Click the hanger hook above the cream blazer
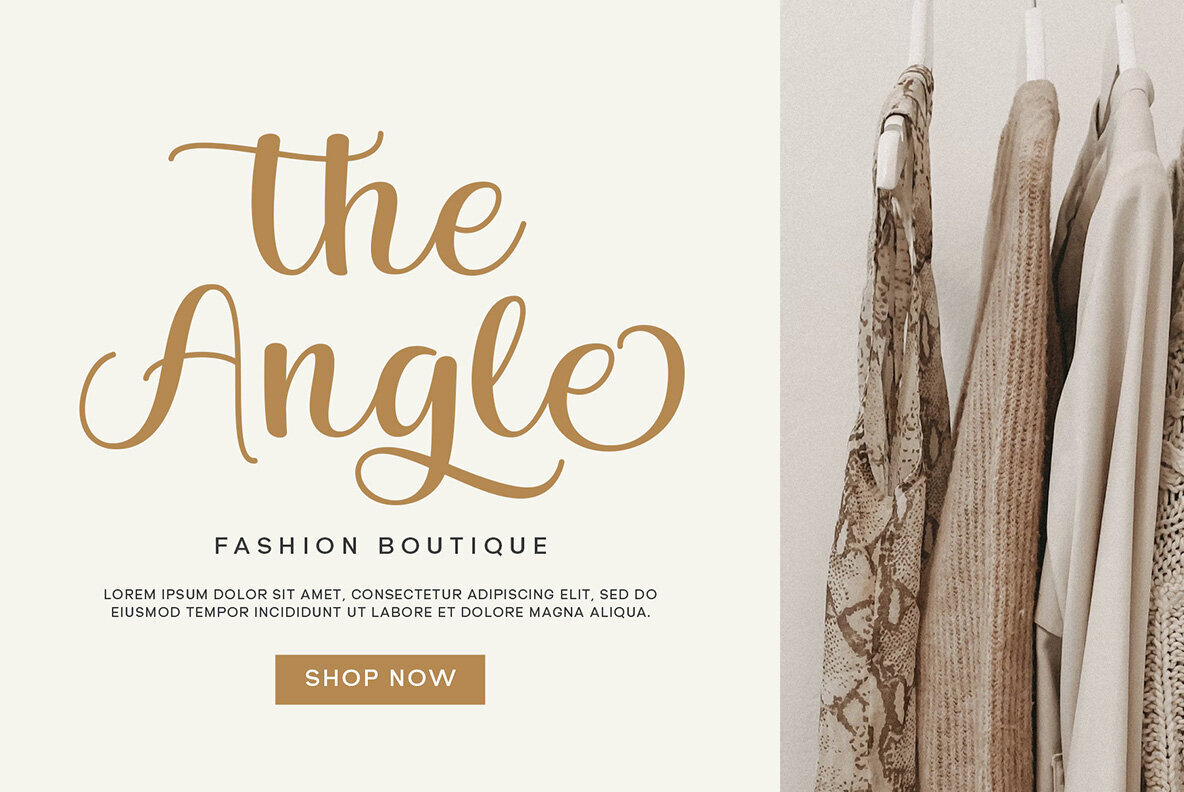 point(1126,34)
